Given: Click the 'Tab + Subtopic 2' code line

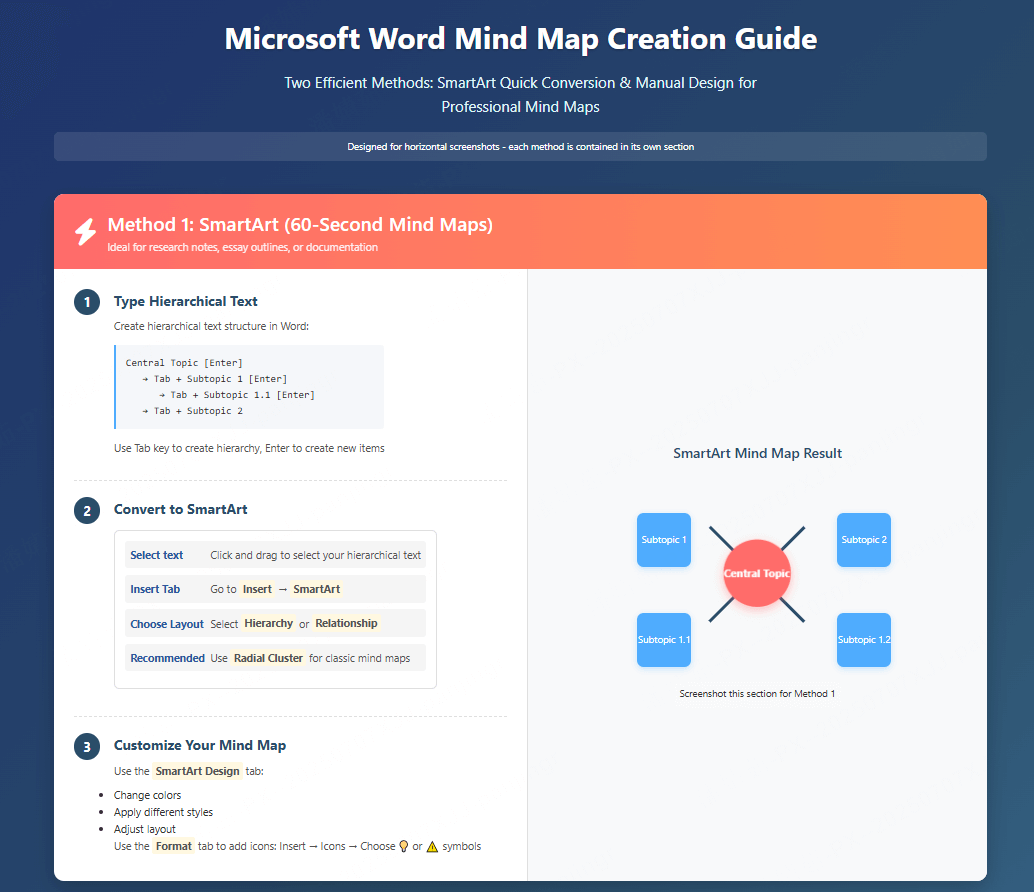Looking at the screenshot, I should click(193, 411).
